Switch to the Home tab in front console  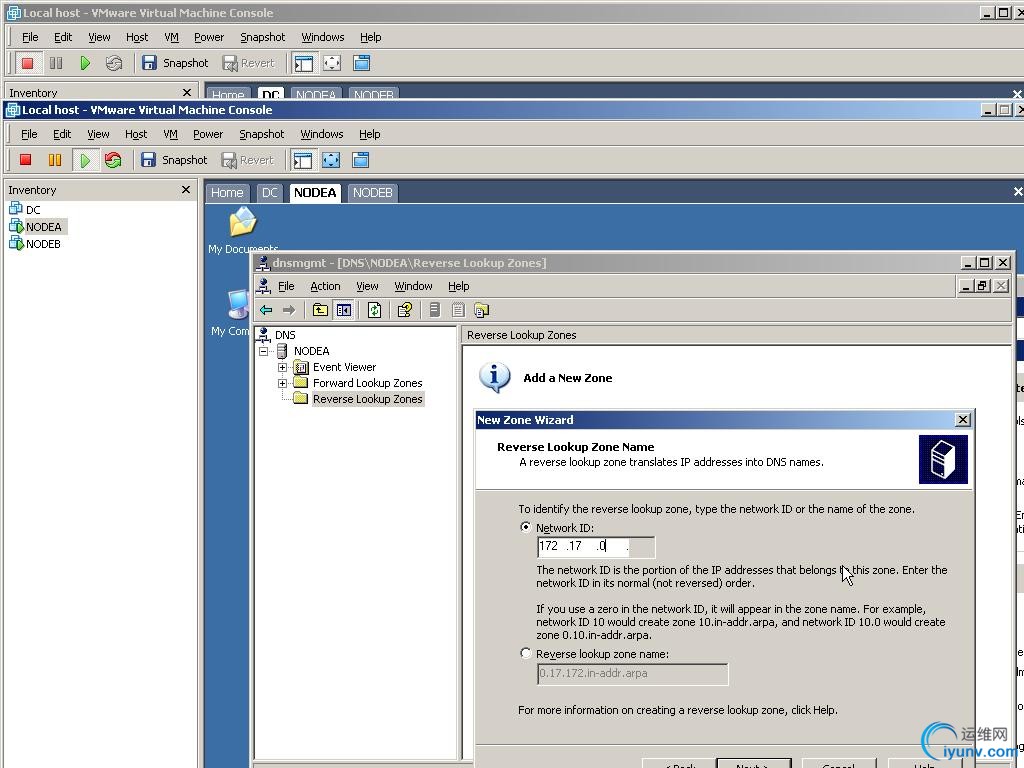(227, 193)
